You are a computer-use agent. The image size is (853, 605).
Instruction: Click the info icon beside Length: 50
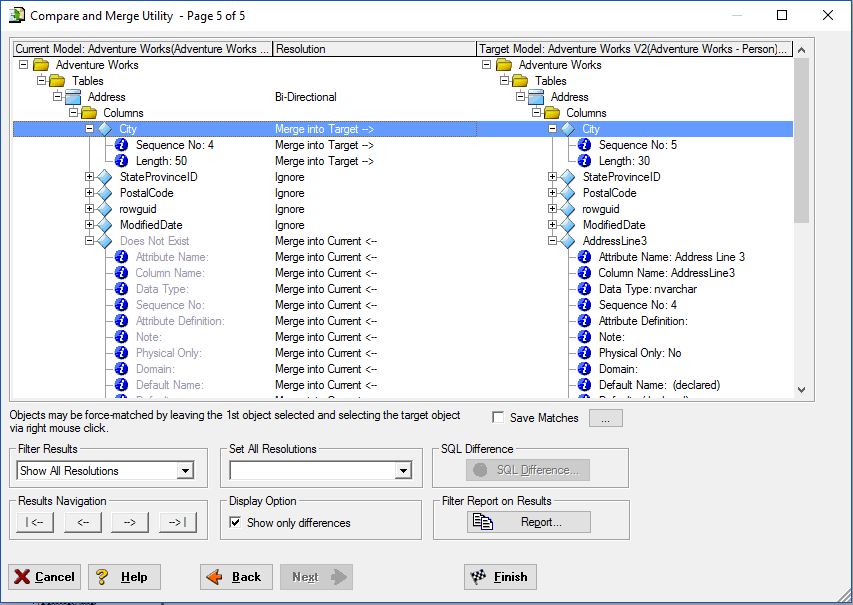(x=122, y=161)
